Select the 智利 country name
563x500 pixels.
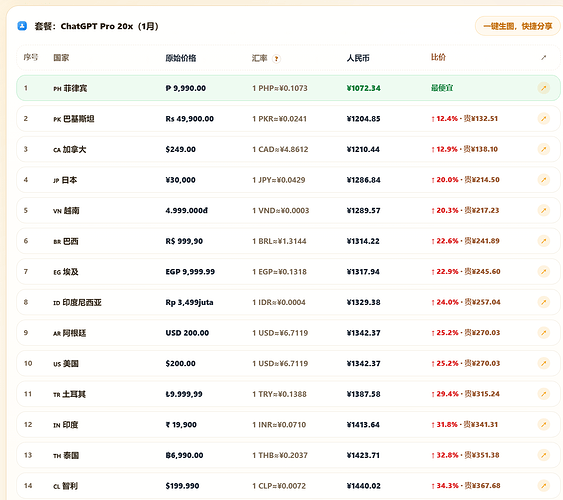[70, 486]
